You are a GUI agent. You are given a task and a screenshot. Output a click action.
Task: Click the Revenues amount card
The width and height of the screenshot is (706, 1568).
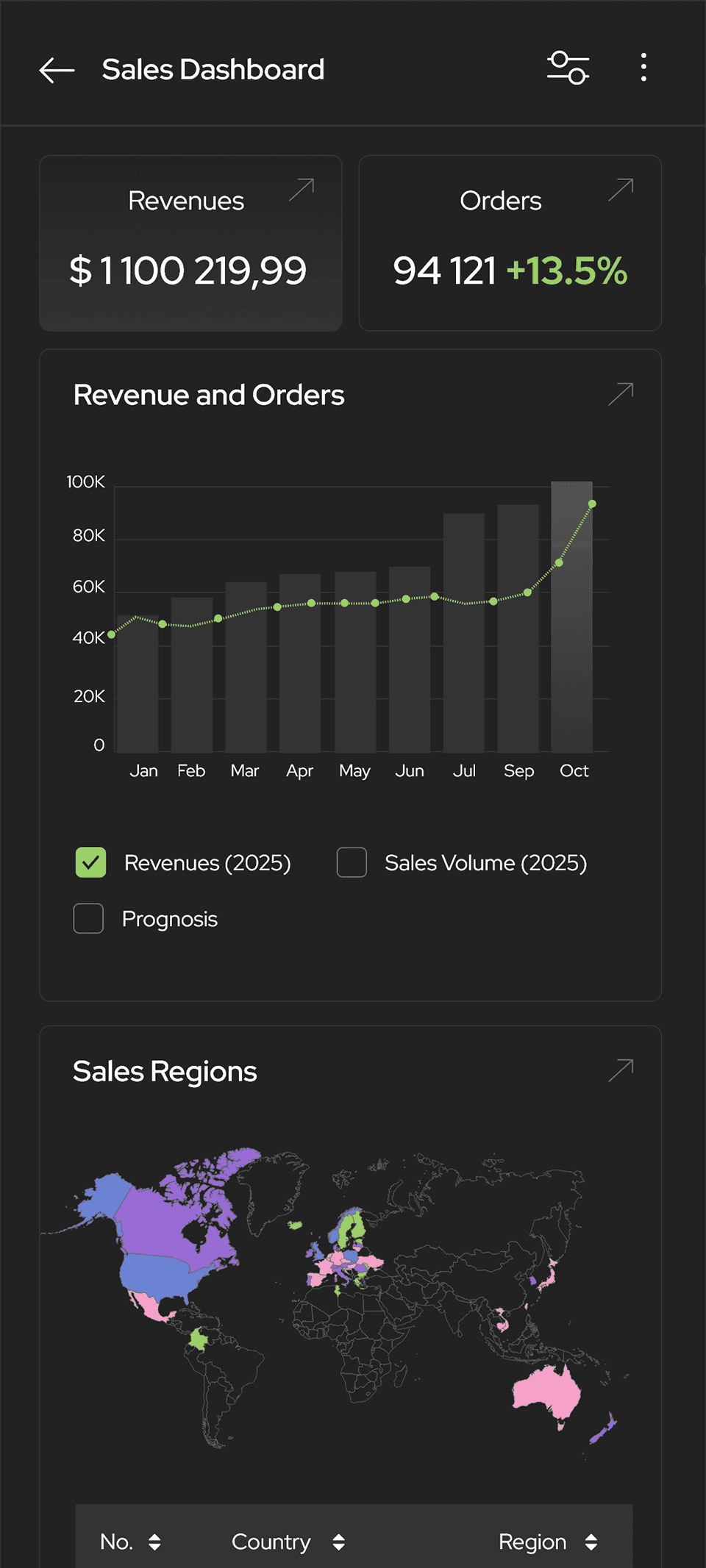190,243
